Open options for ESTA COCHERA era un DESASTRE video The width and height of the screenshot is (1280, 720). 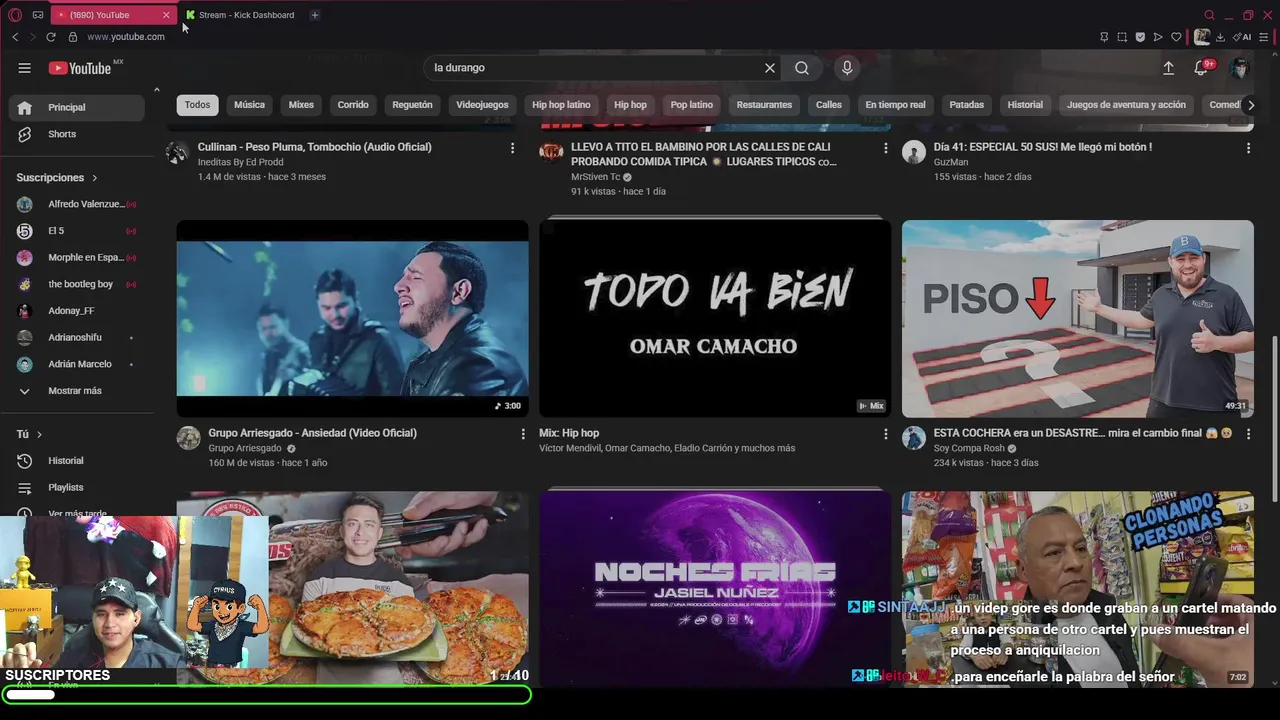click(1248, 434)
